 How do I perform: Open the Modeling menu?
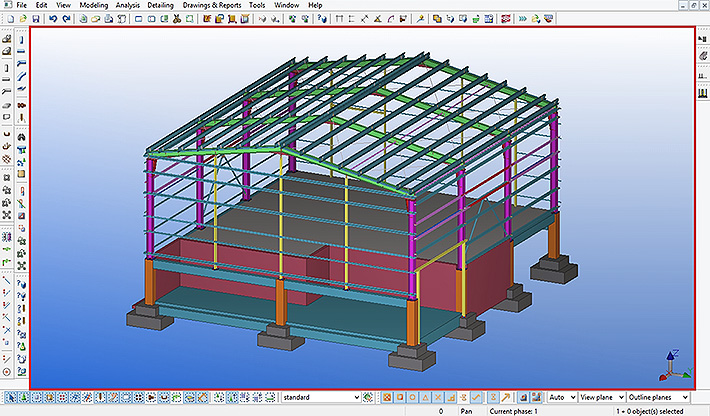click(x=93, y=5)
